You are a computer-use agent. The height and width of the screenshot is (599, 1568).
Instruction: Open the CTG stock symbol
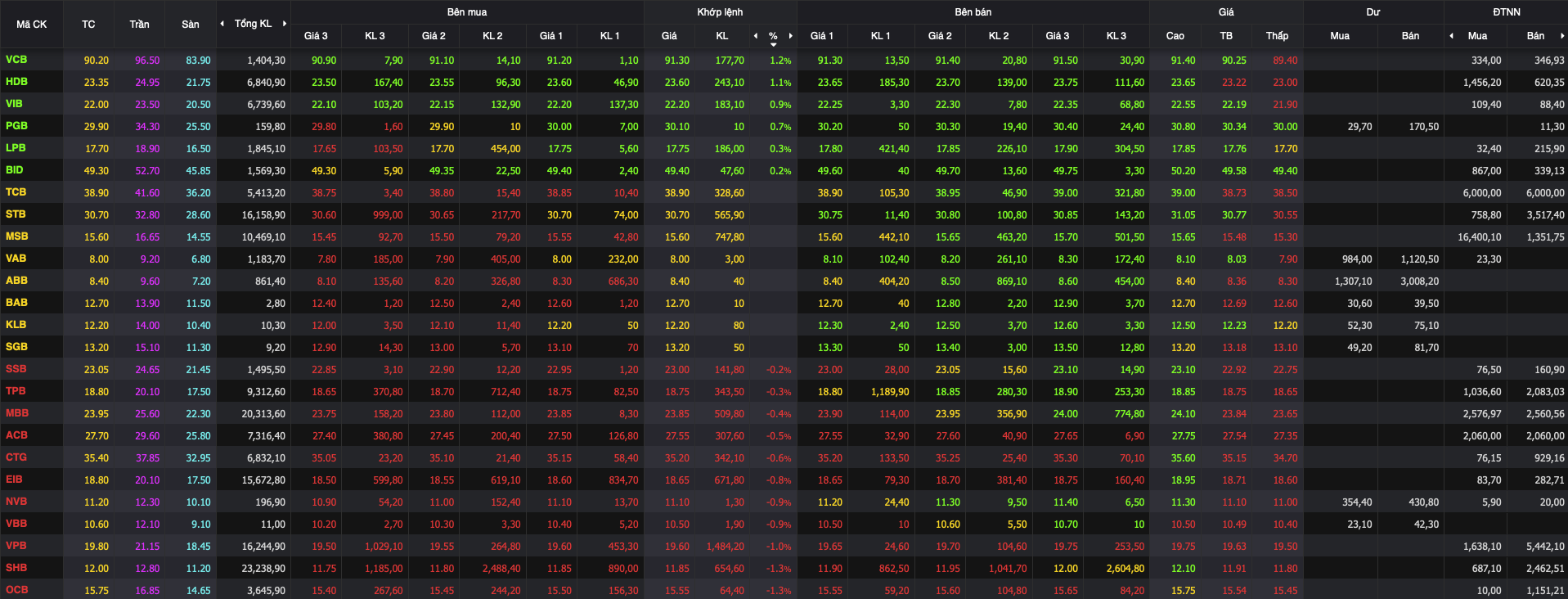(x=16, y=457)
